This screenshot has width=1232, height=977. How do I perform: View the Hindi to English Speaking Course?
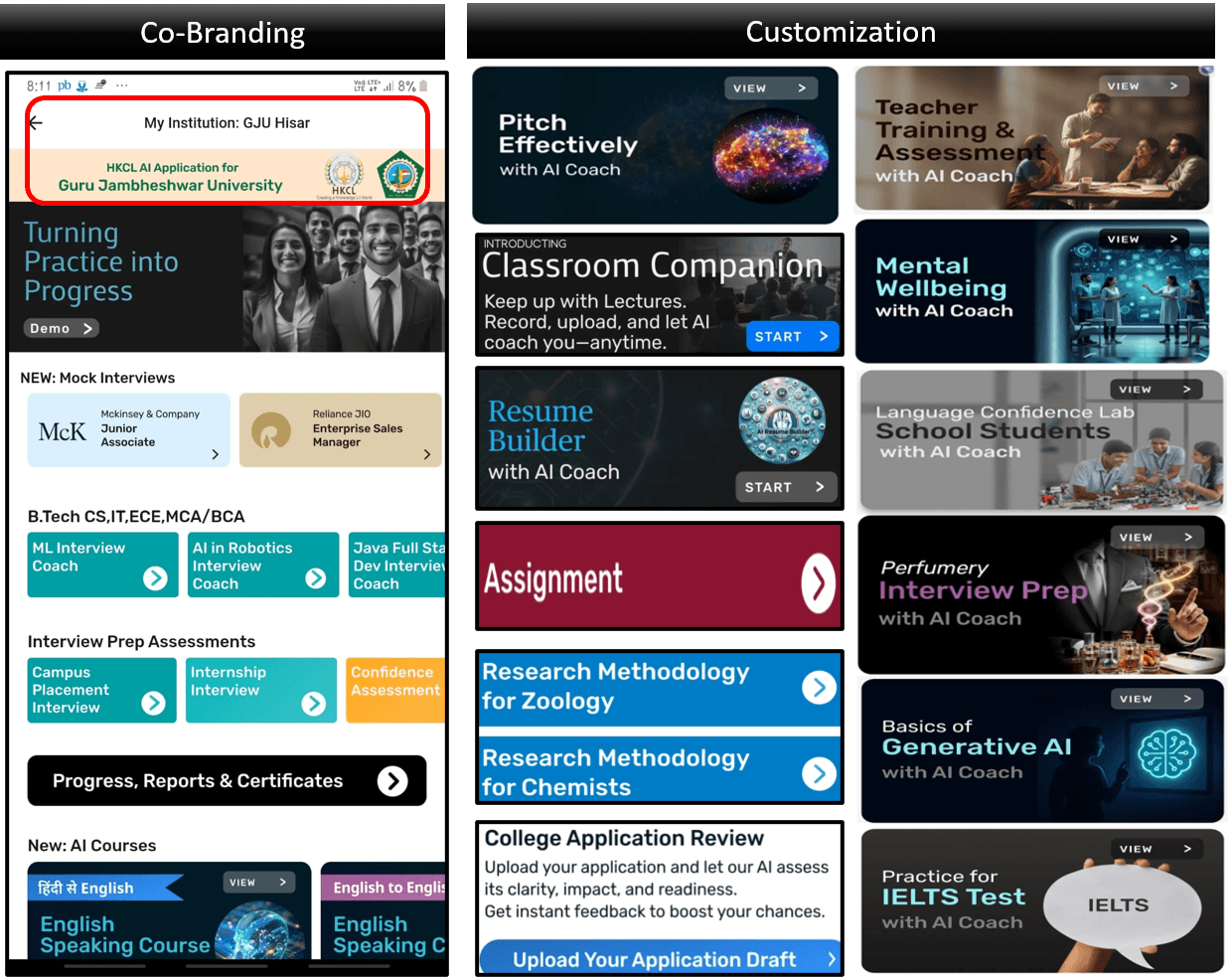[259, 883]
